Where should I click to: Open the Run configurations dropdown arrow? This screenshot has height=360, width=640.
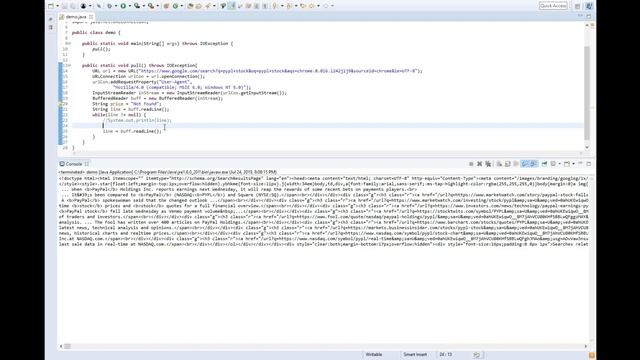pyautogui.click(x=129, y=6)
